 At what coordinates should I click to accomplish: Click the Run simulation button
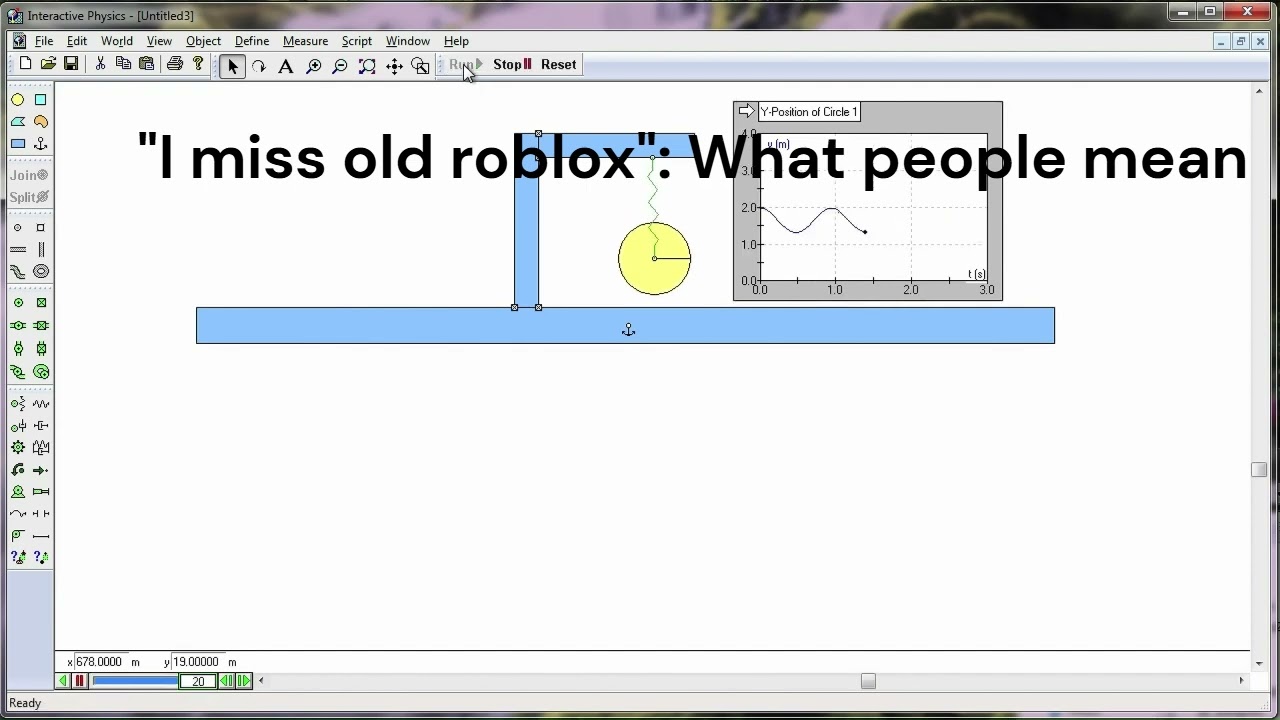465,65
